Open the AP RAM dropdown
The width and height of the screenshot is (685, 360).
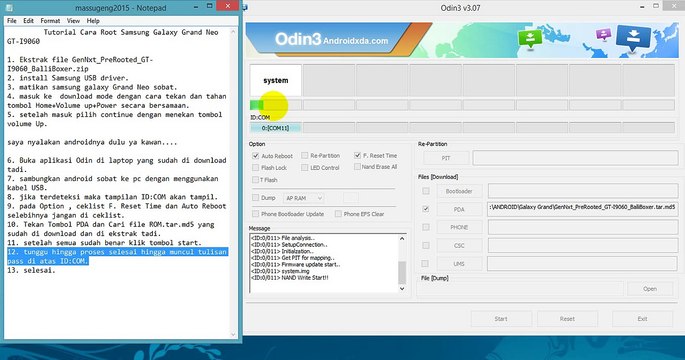pos(303,198)
